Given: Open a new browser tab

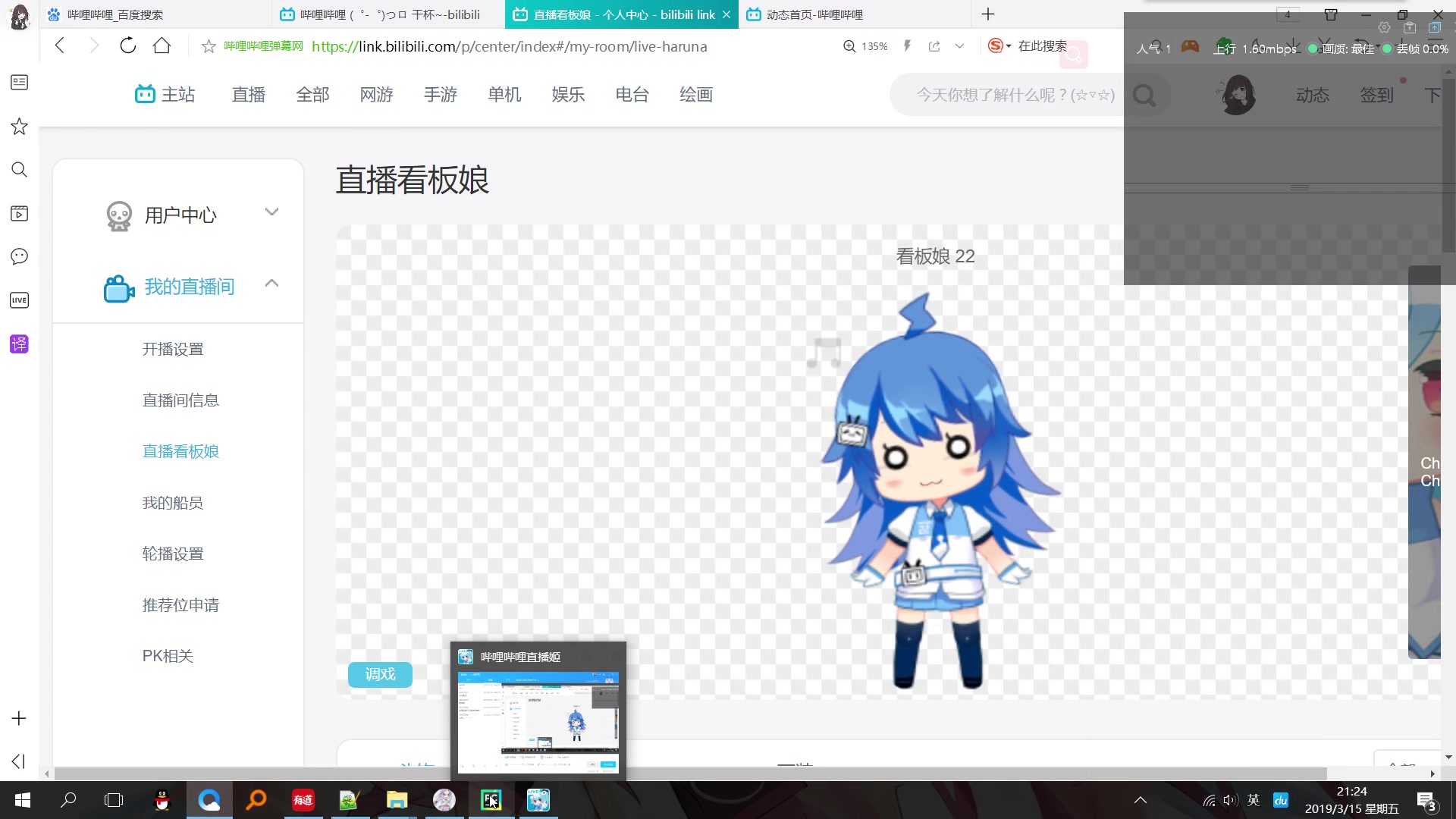Looking at the screenshot, I should (988, 14).
